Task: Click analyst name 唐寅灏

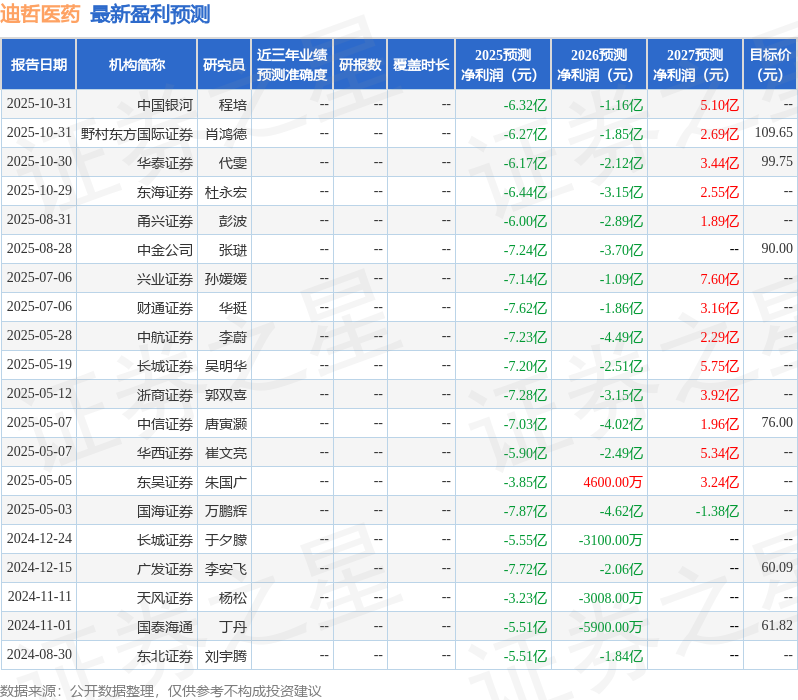Action: [x=226, y=425]
